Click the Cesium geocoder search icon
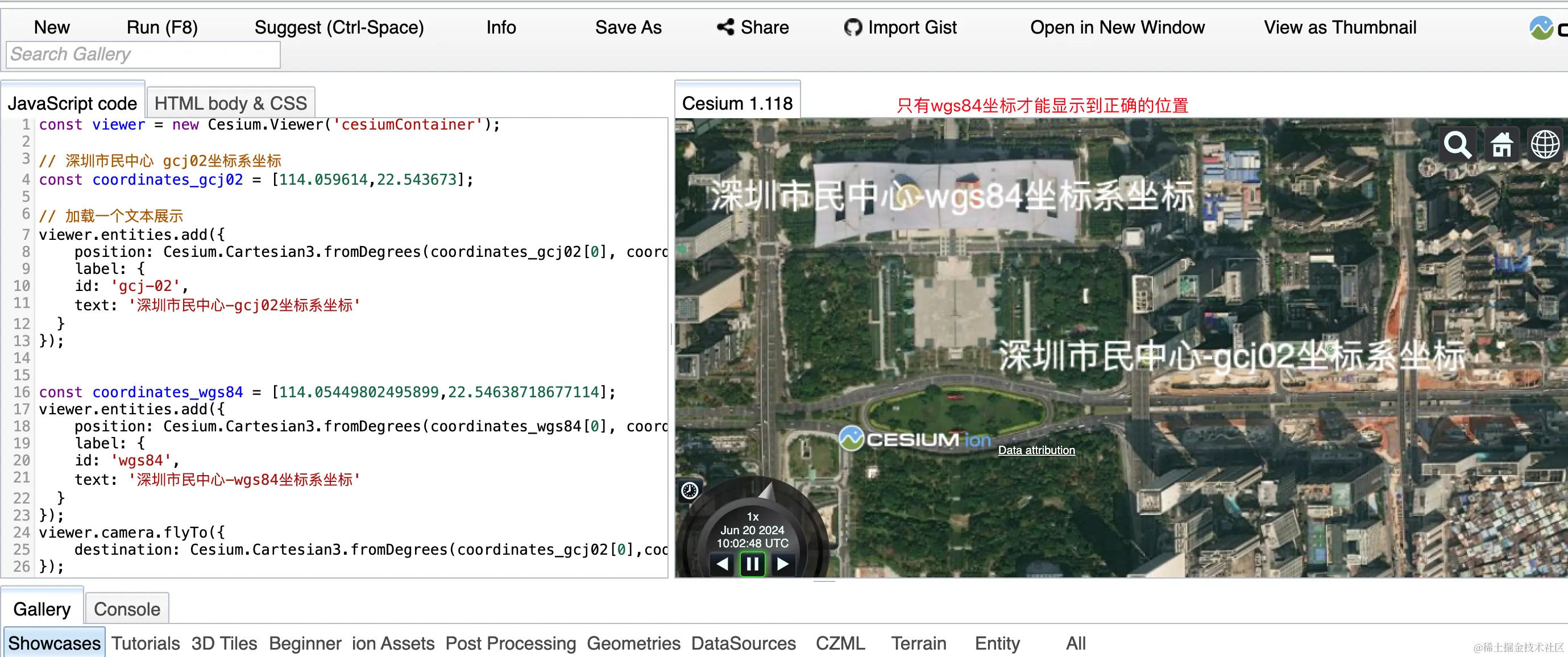Viewport: 1568px width, 657px height. [1457, 145]
